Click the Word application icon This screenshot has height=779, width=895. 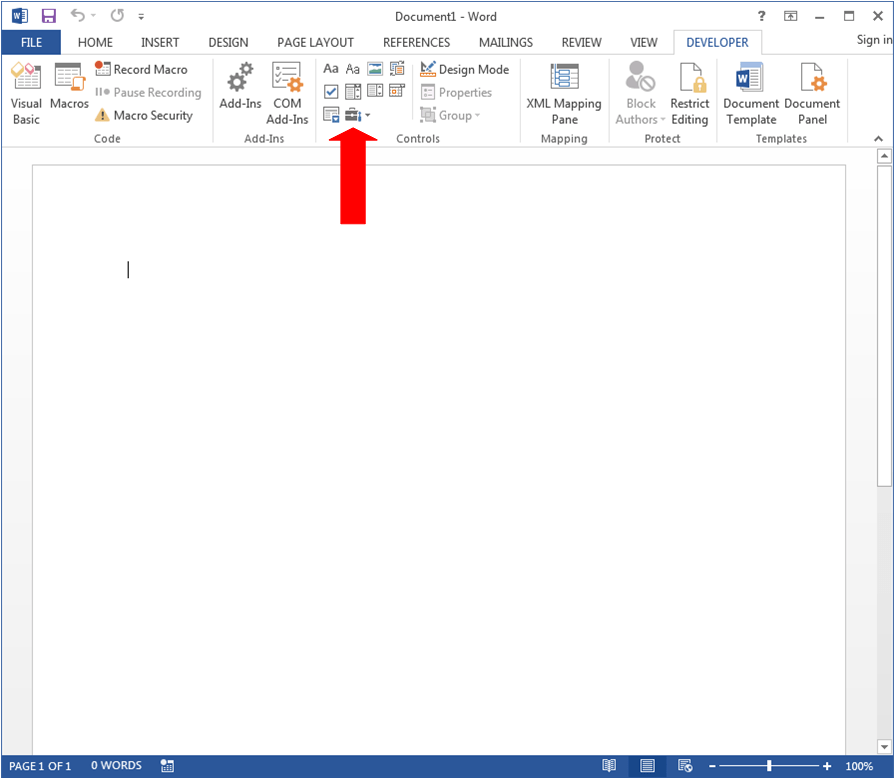[x=19, y=16]
